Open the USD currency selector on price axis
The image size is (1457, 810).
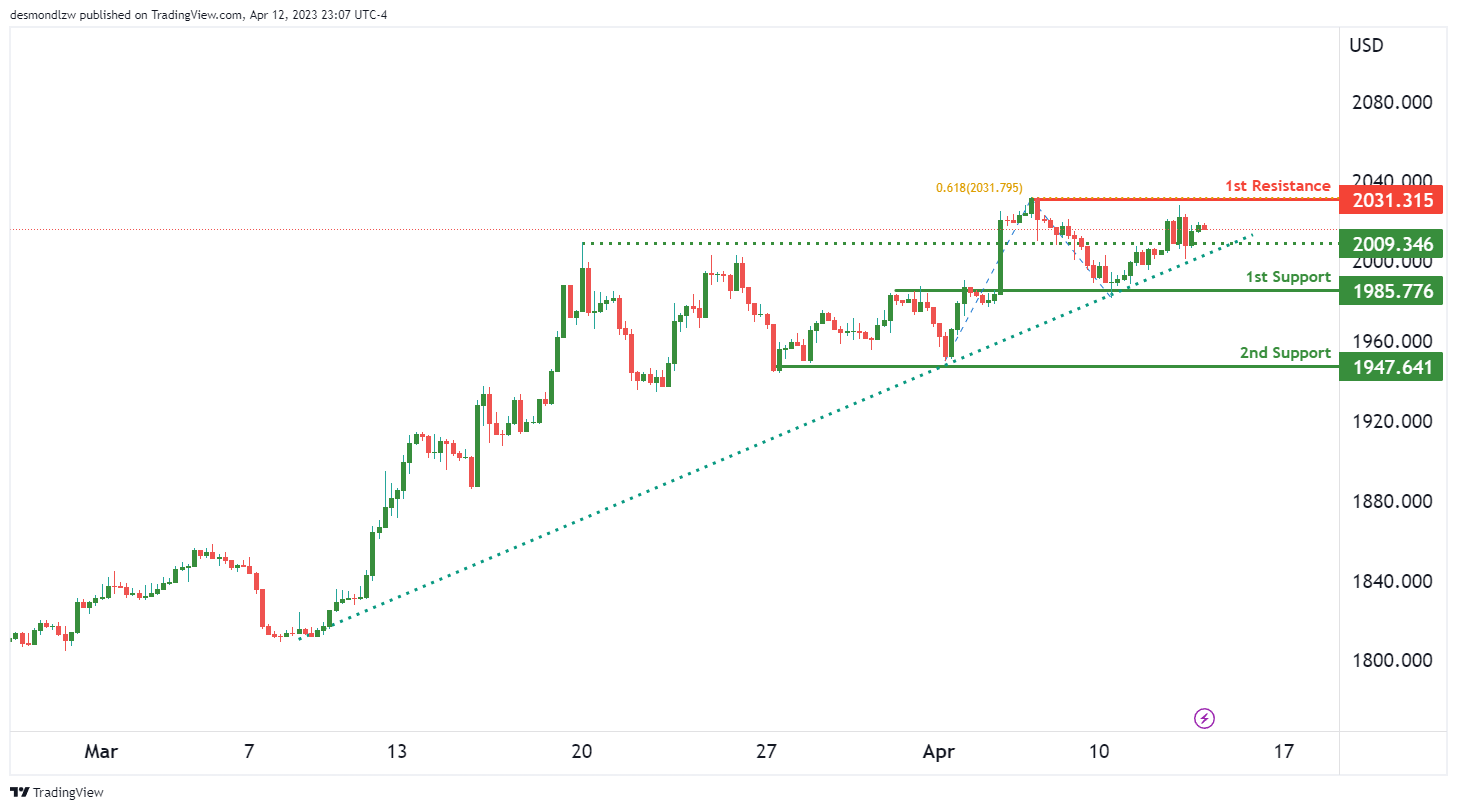(x=1365, y=45)
